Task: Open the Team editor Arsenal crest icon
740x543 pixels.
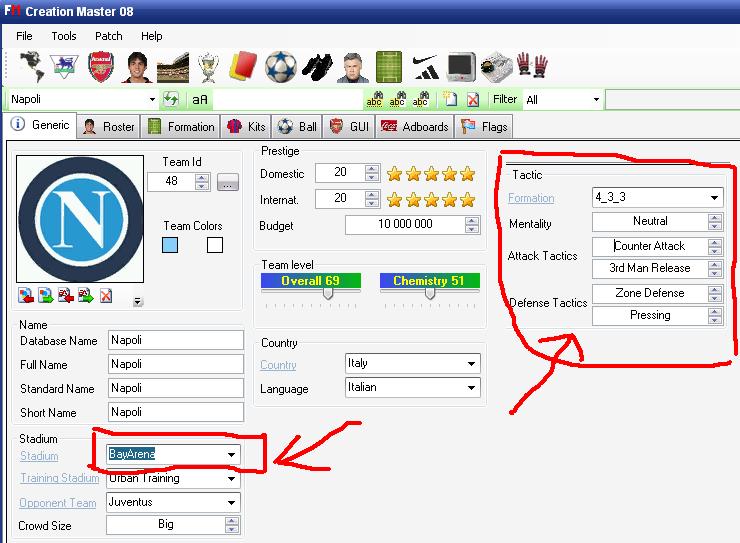Action: point(101,67)
